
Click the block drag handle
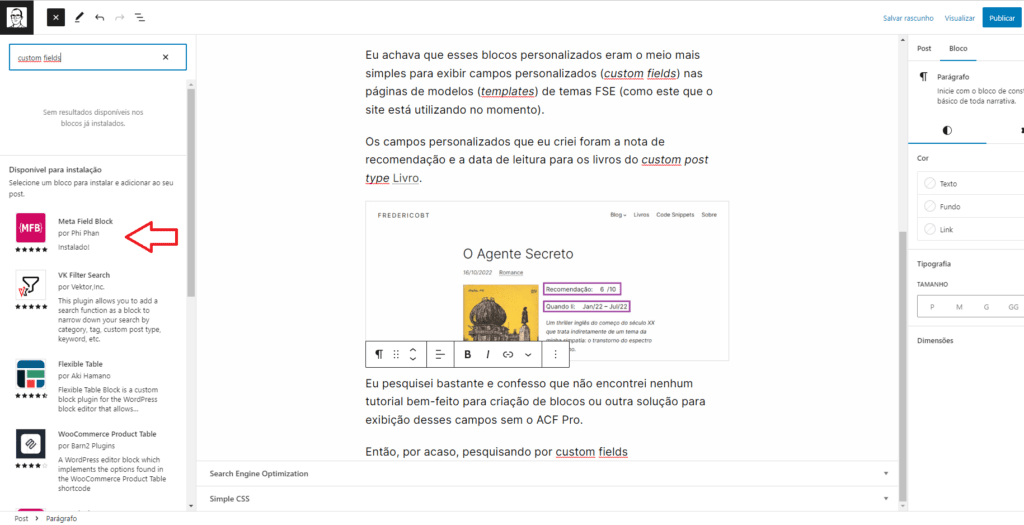click(396, 355)
